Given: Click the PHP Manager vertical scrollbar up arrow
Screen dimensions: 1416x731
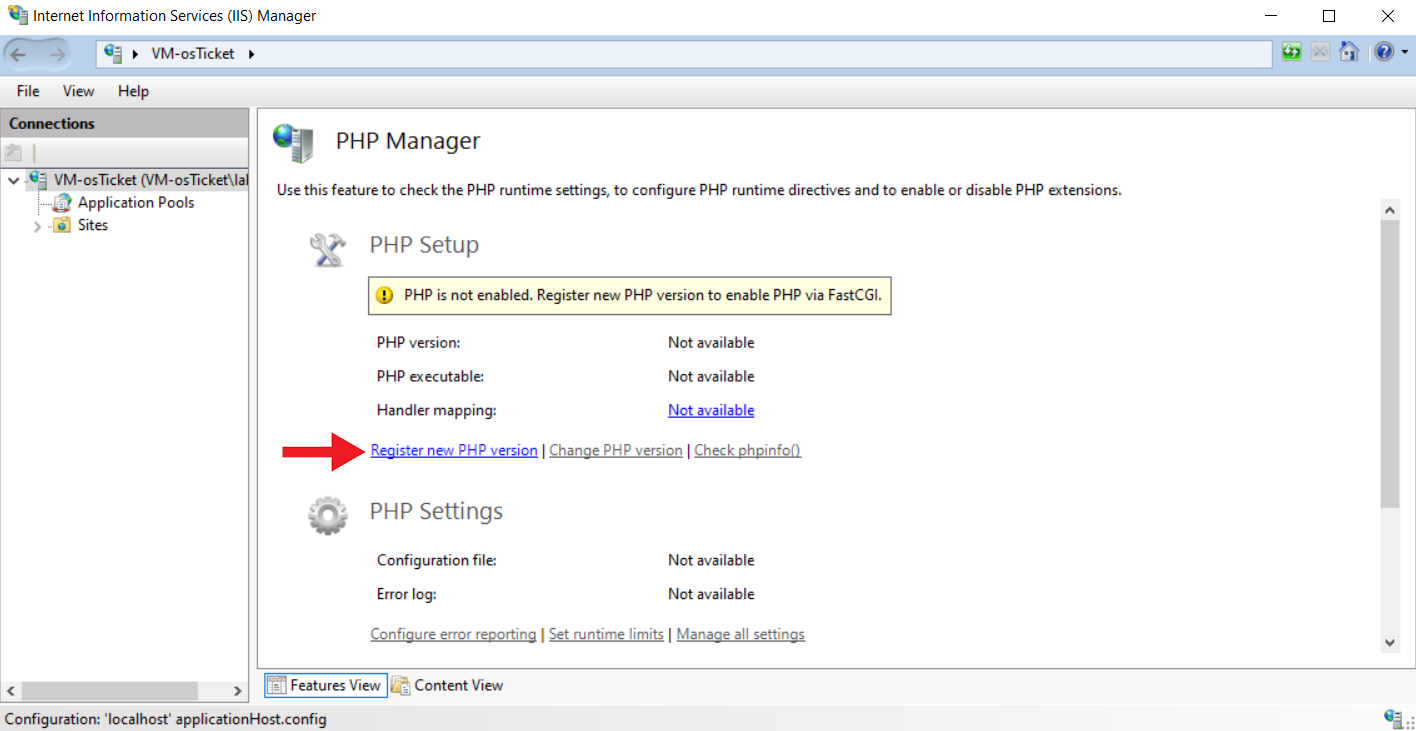Looking at the screenshot, I should tap(1390, 210).
